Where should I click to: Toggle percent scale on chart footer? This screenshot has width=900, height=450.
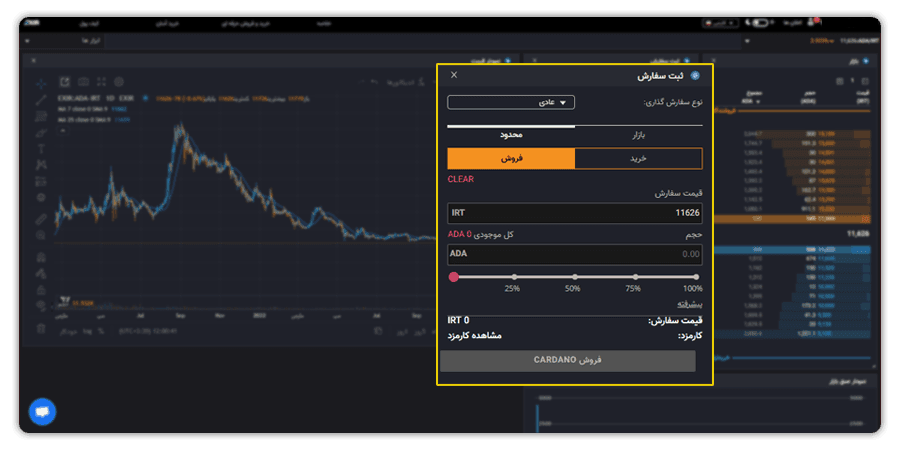(x=101, y=331)
